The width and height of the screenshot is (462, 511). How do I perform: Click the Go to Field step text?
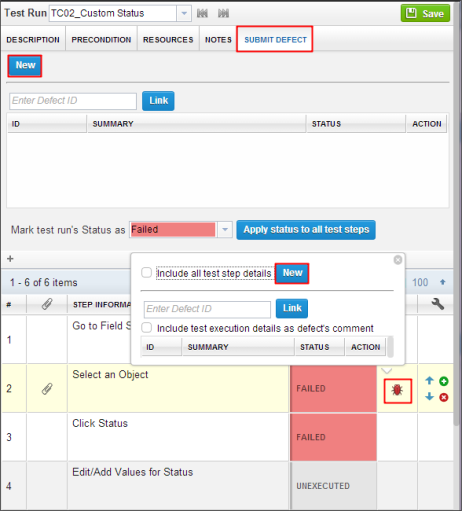pos(102,326)
